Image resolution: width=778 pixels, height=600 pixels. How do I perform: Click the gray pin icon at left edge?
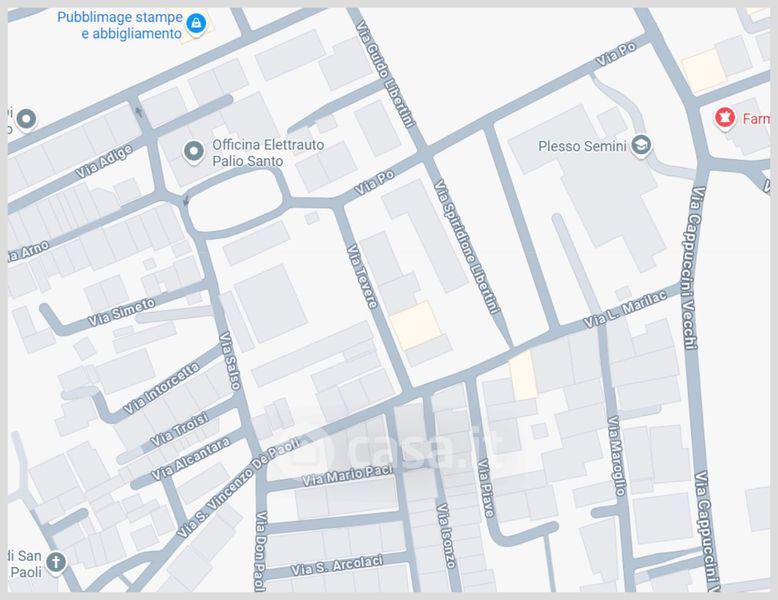(26, 120)
